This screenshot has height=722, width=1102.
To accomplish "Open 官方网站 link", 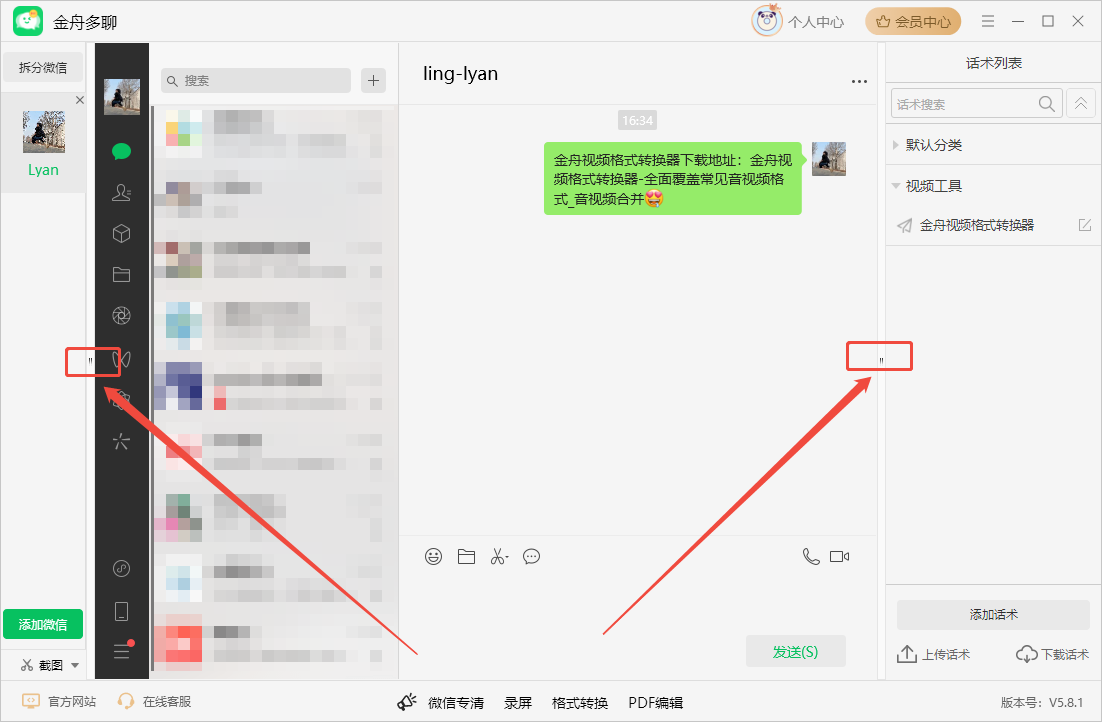I will [59, 702].
